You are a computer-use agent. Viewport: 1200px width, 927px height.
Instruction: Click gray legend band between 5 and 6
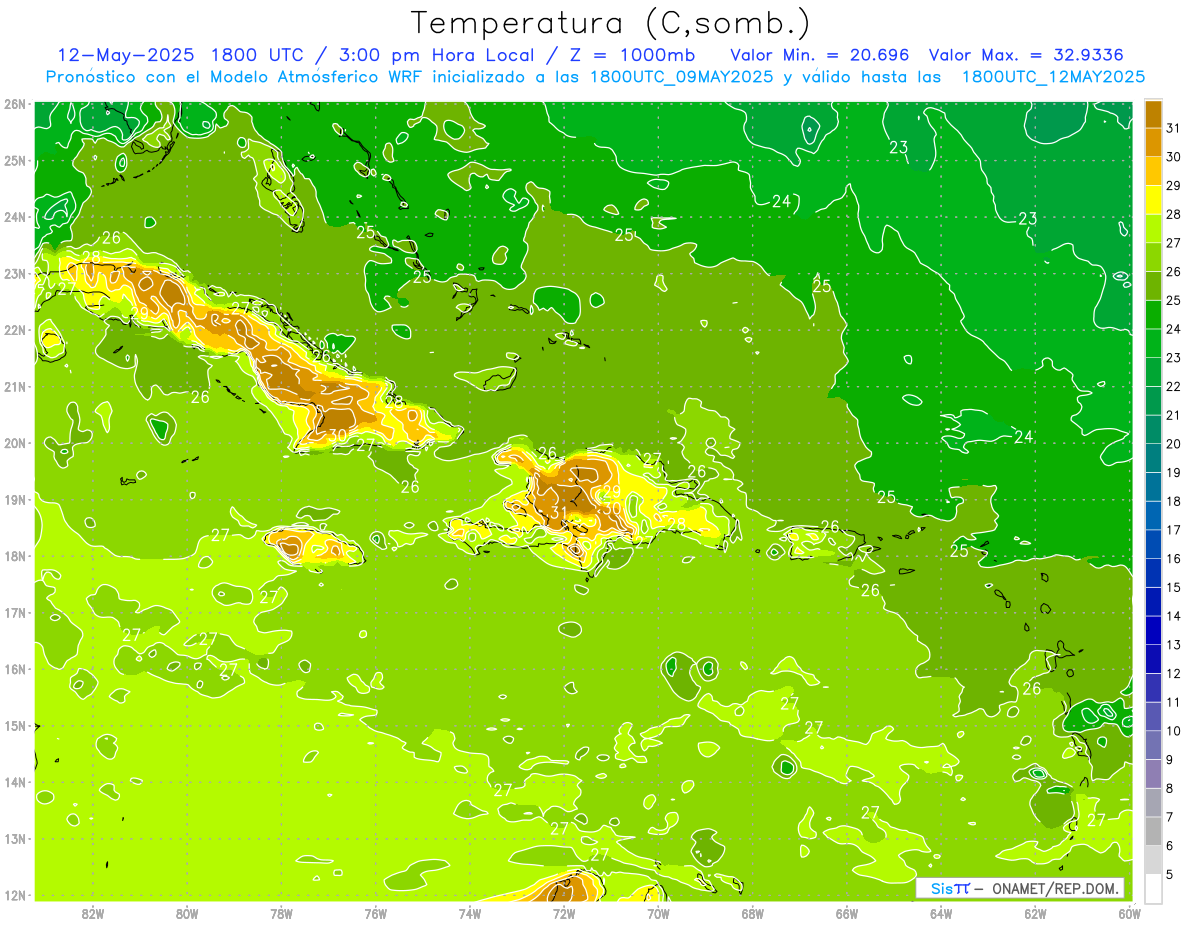[1153, 860]
